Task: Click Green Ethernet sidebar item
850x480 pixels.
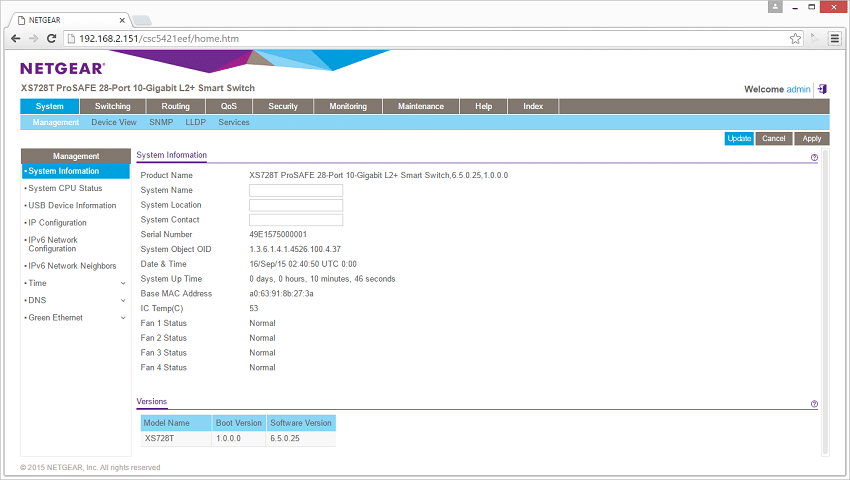Action: pyautogui.click(x=55, y=318)
